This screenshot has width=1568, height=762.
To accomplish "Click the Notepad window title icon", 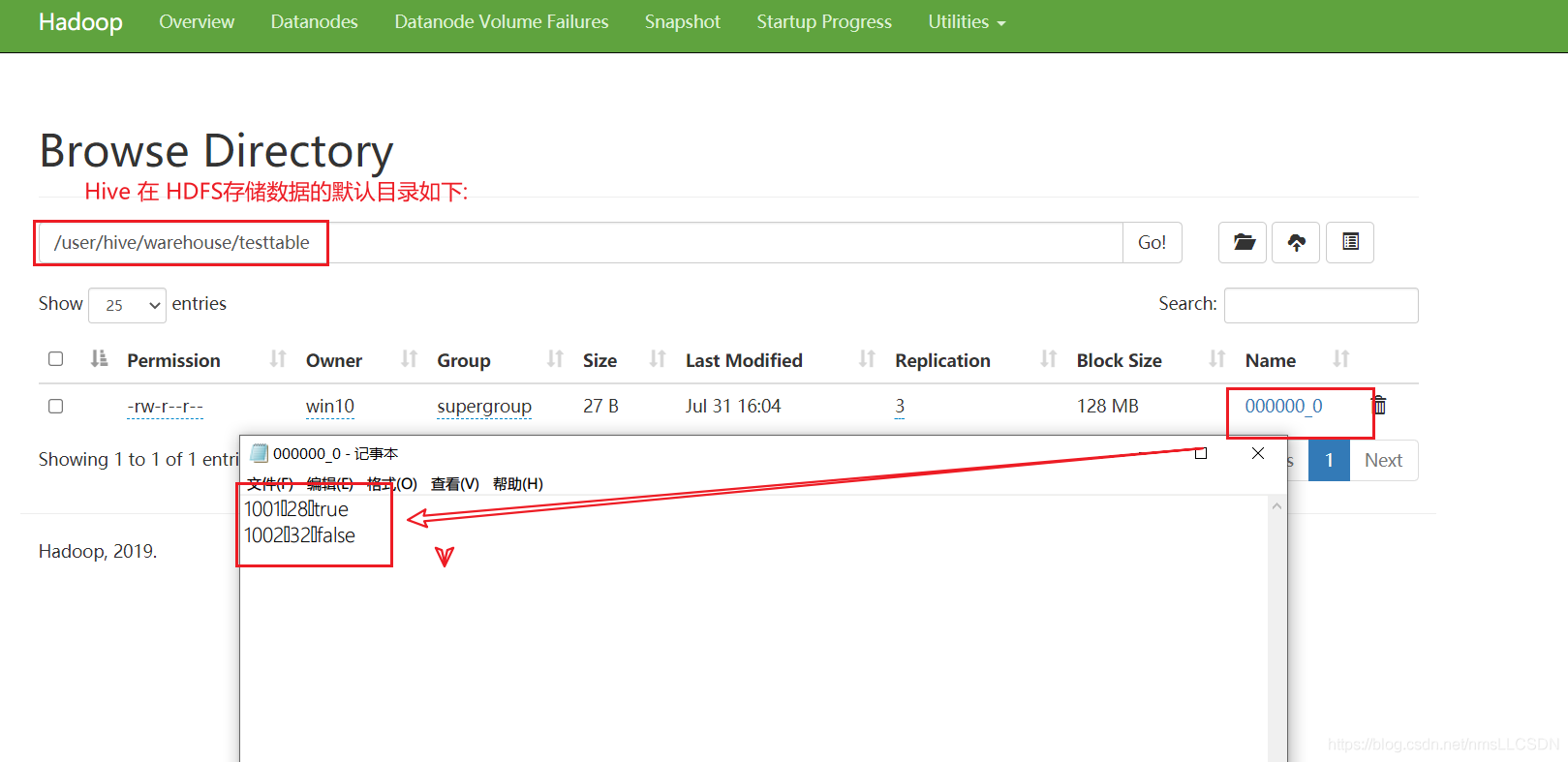I will pyautogui.click(x=259, y=453).
